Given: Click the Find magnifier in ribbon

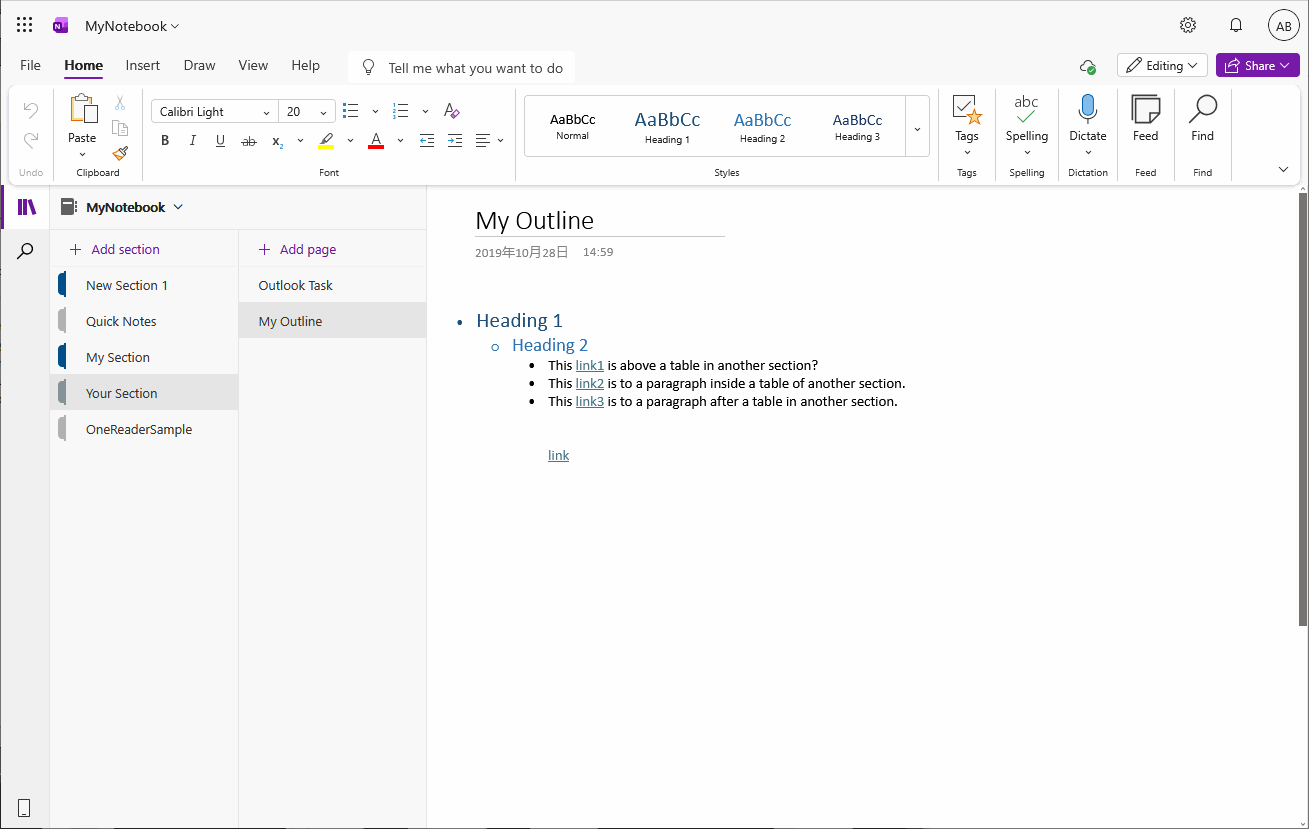Looking at the screenshot, I should [1202, 111].
